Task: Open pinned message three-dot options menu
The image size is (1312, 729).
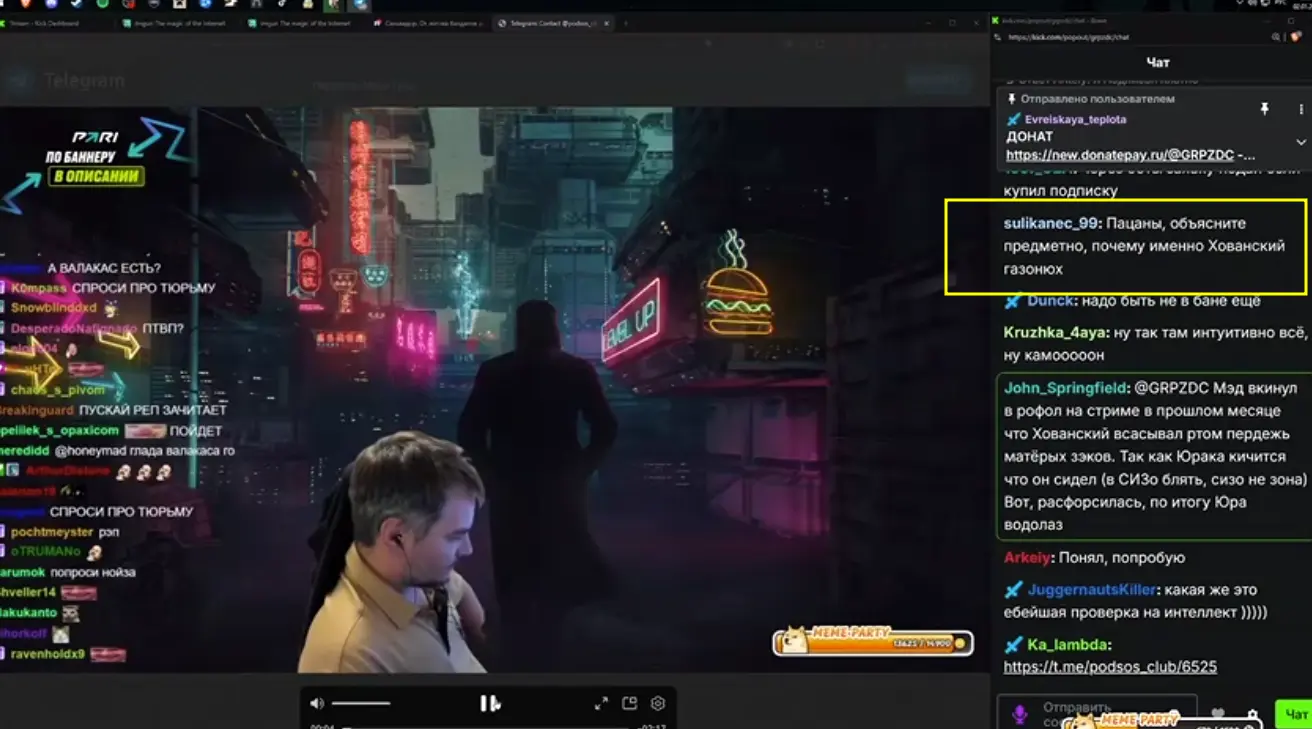Action: (1301, 108)
